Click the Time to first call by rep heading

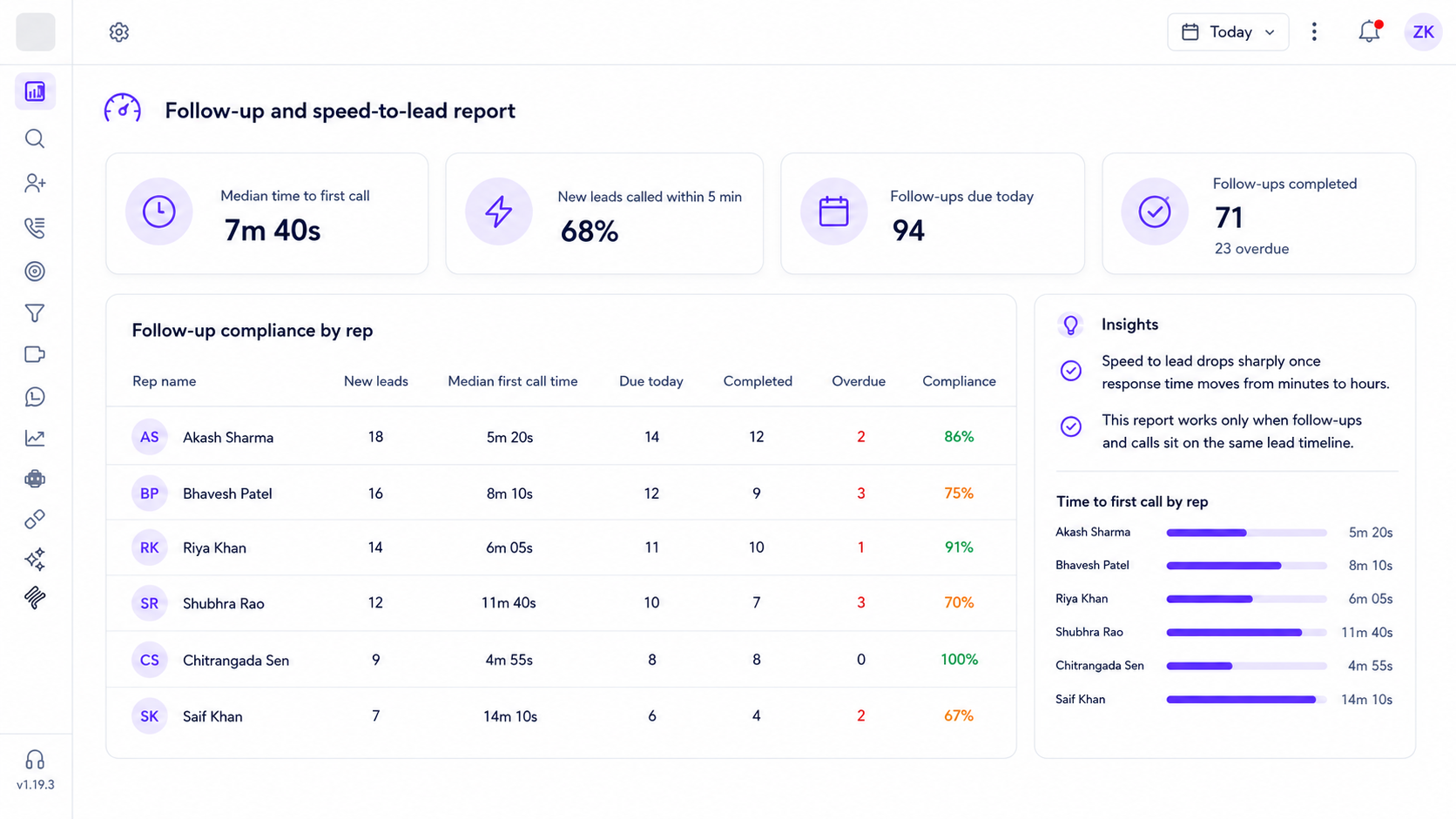pos(1132,502)
